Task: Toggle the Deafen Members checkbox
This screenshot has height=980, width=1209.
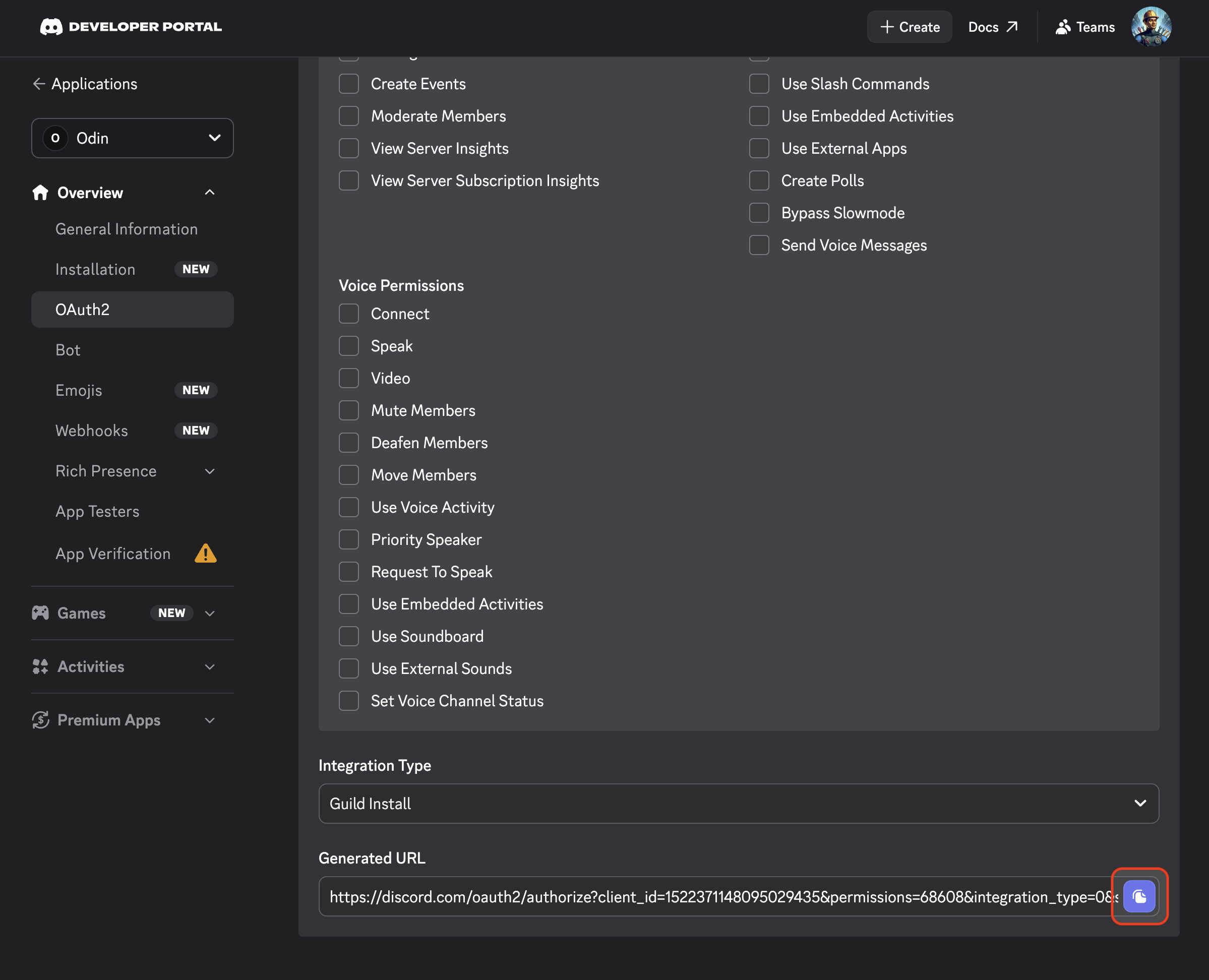Action: click(349, 443)
